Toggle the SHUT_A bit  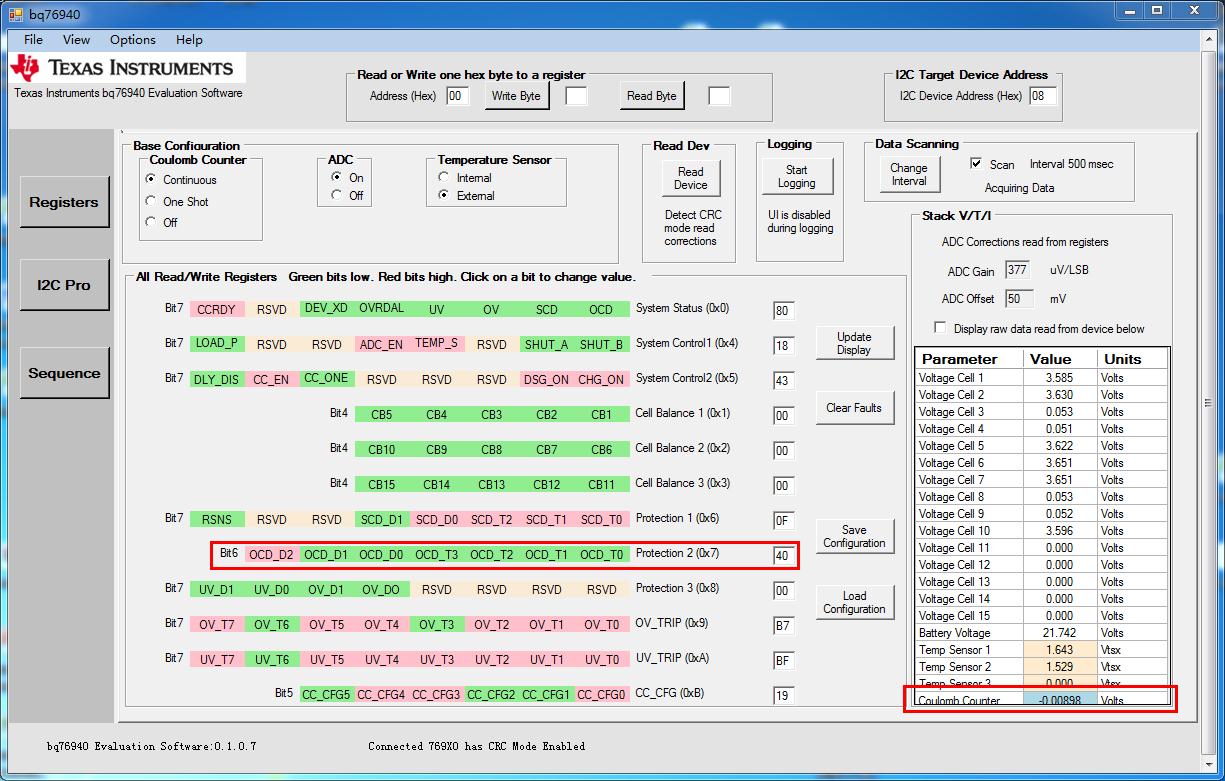pyautogui.click(x=547, y=344)
